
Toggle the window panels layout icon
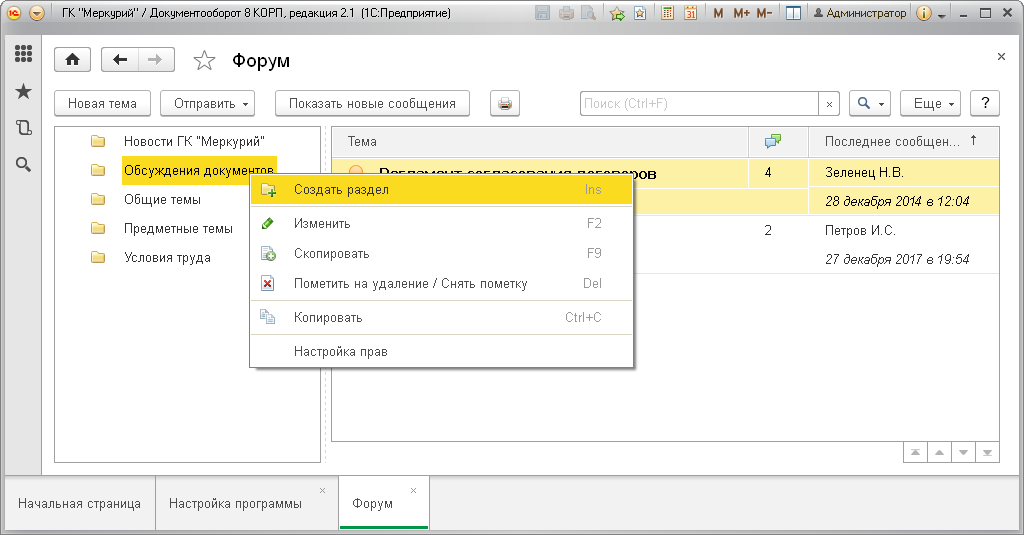pyautogui.click(x=793, y=12)
